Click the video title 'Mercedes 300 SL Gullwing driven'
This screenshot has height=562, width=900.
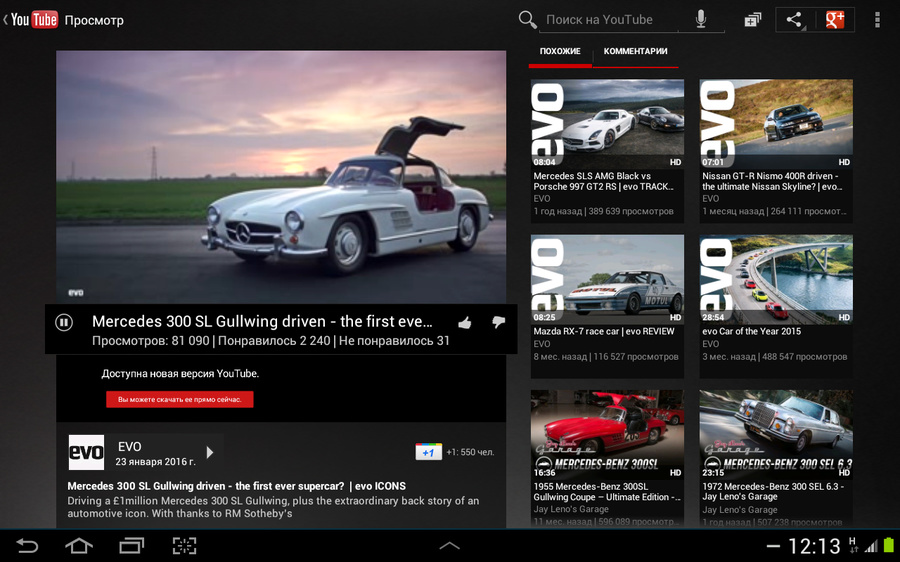pyautogui.click(x=262, y=321)
